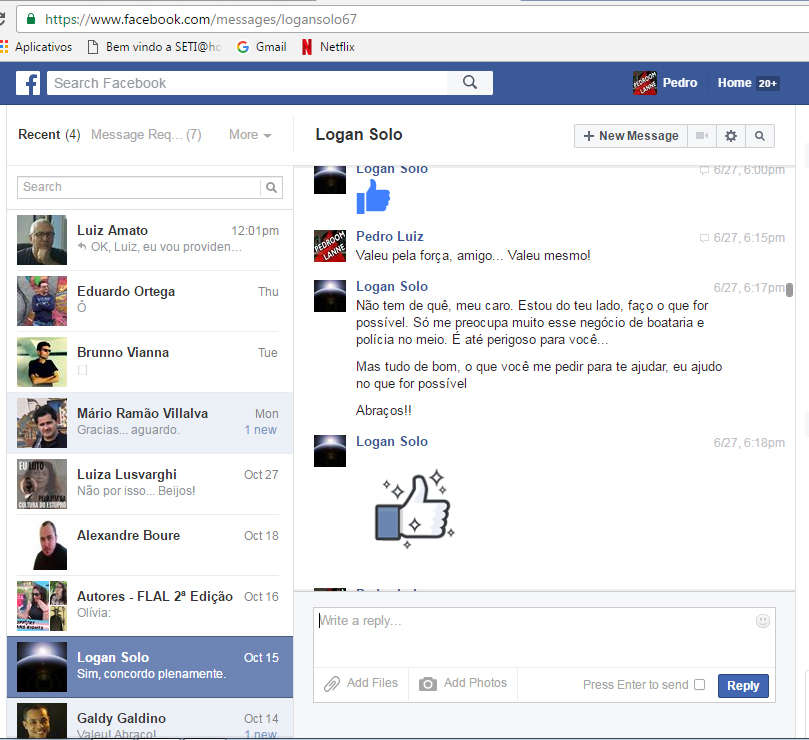Click 'Valeu pela força, amigo... Valeu mesmo!' message

pyautogui.click(x=473, y=255)
